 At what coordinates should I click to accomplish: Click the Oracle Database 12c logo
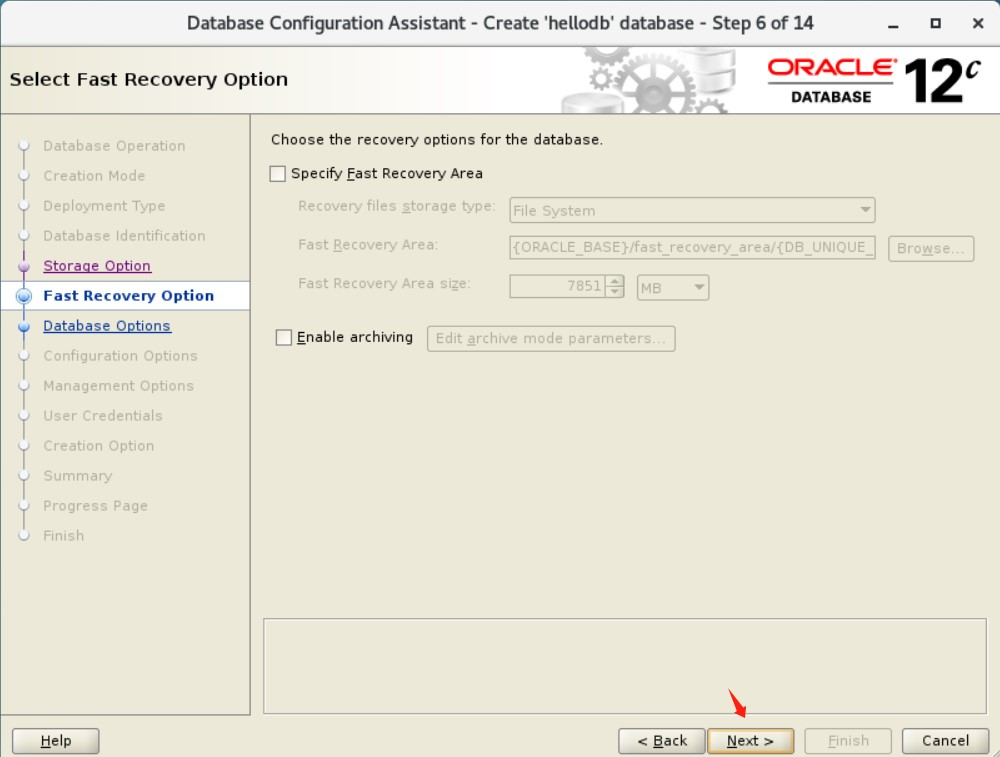pos(873,80)
